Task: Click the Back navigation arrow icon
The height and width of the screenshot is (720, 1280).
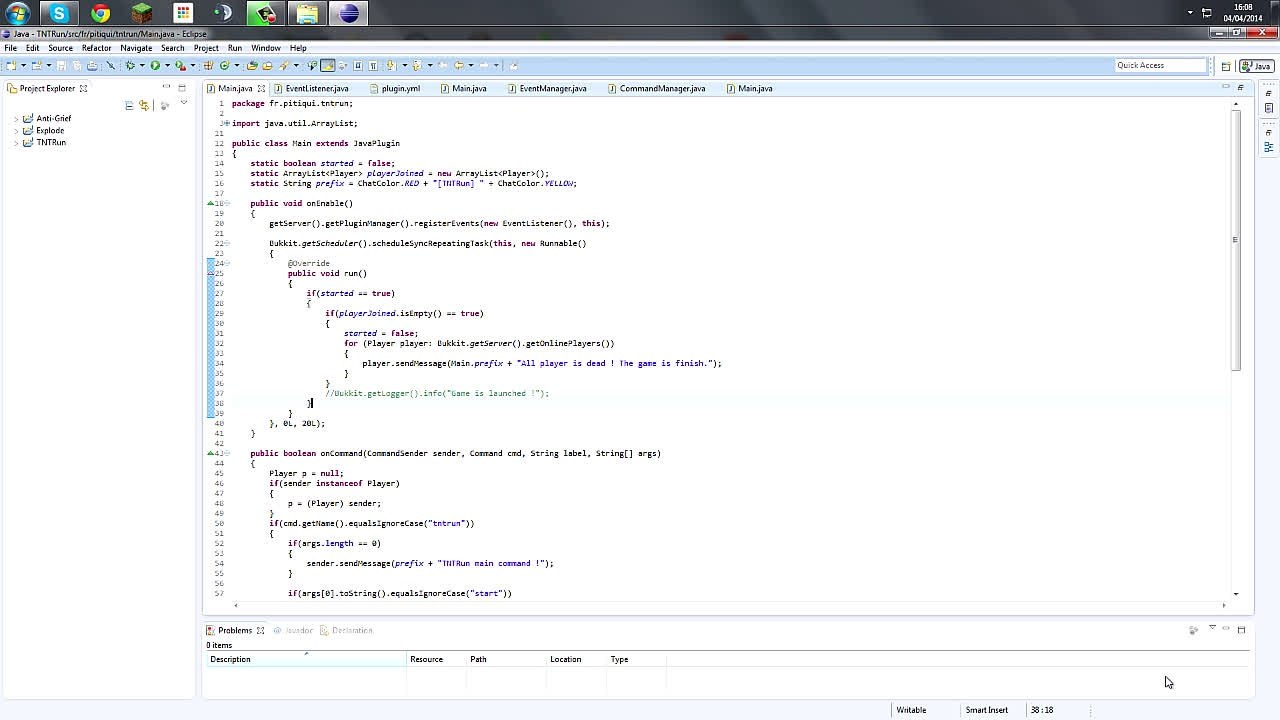Action: pos(458,65)
